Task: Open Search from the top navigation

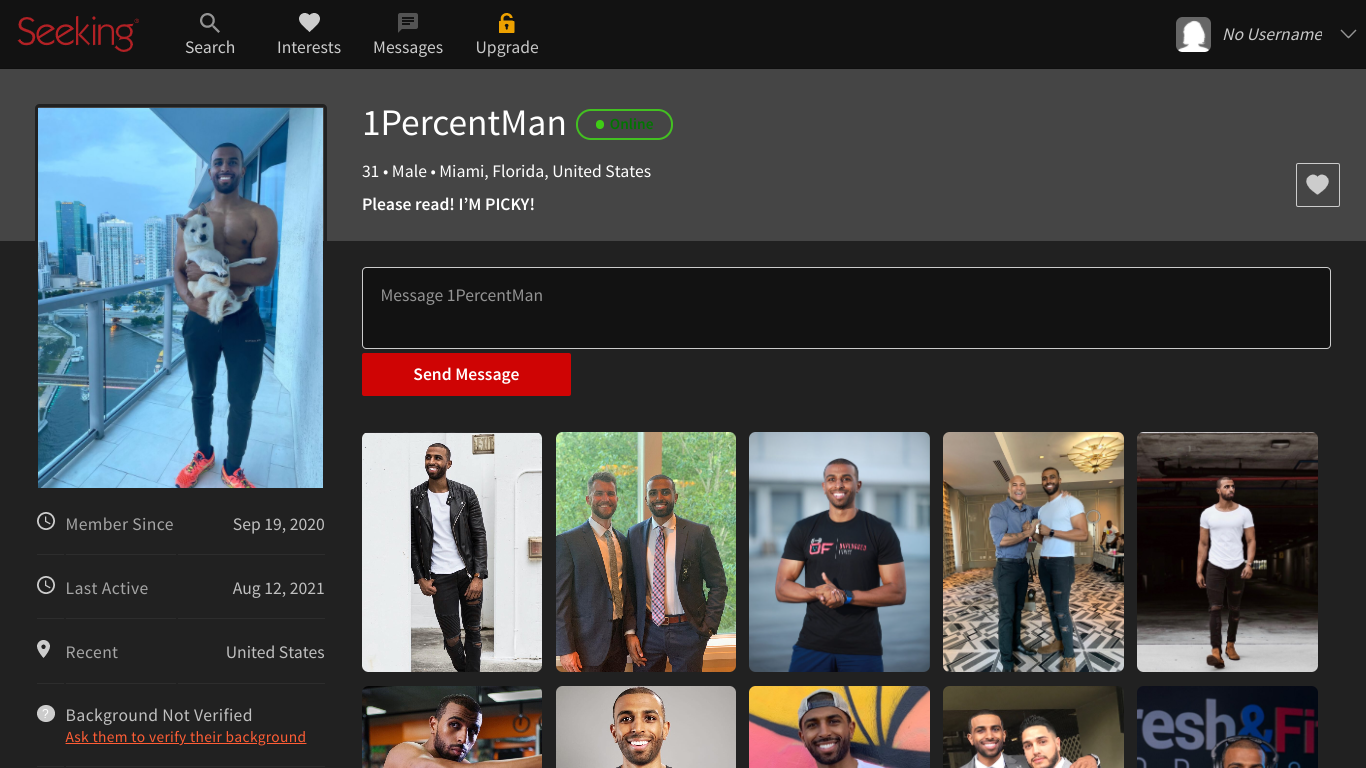Action: tap(210, 34)
